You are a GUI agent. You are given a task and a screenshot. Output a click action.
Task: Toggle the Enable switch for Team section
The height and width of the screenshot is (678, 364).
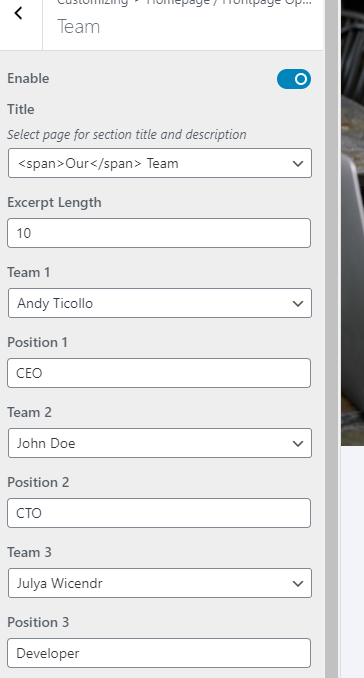[294, 79]
